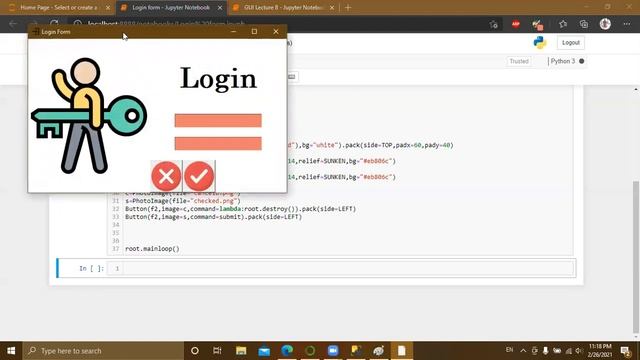Click the Login heading text
The width and height of the screenshot is (640, 360).
click(218, 78)
